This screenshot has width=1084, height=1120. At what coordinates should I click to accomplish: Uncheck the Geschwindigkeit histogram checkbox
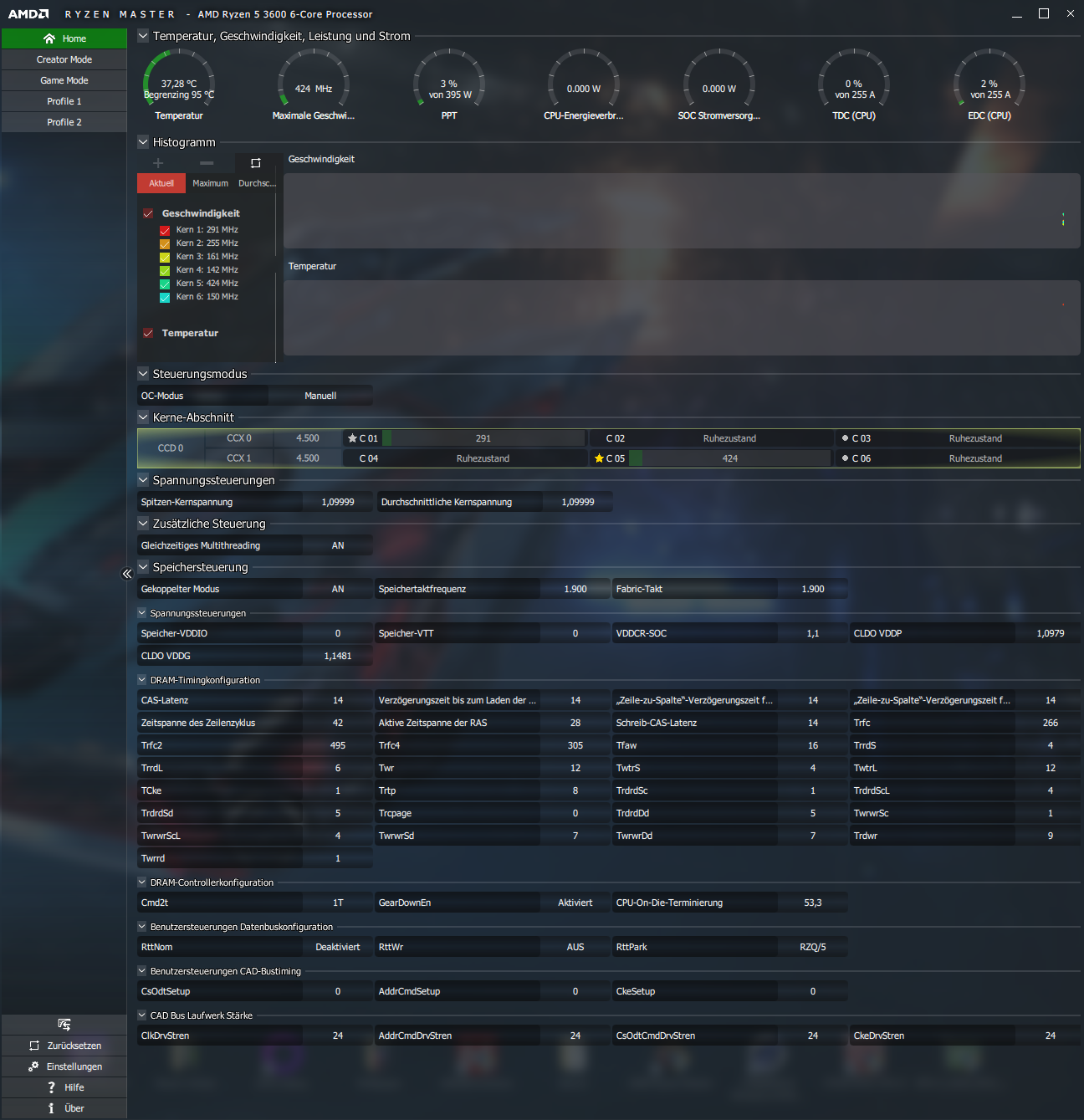(148, 213)
